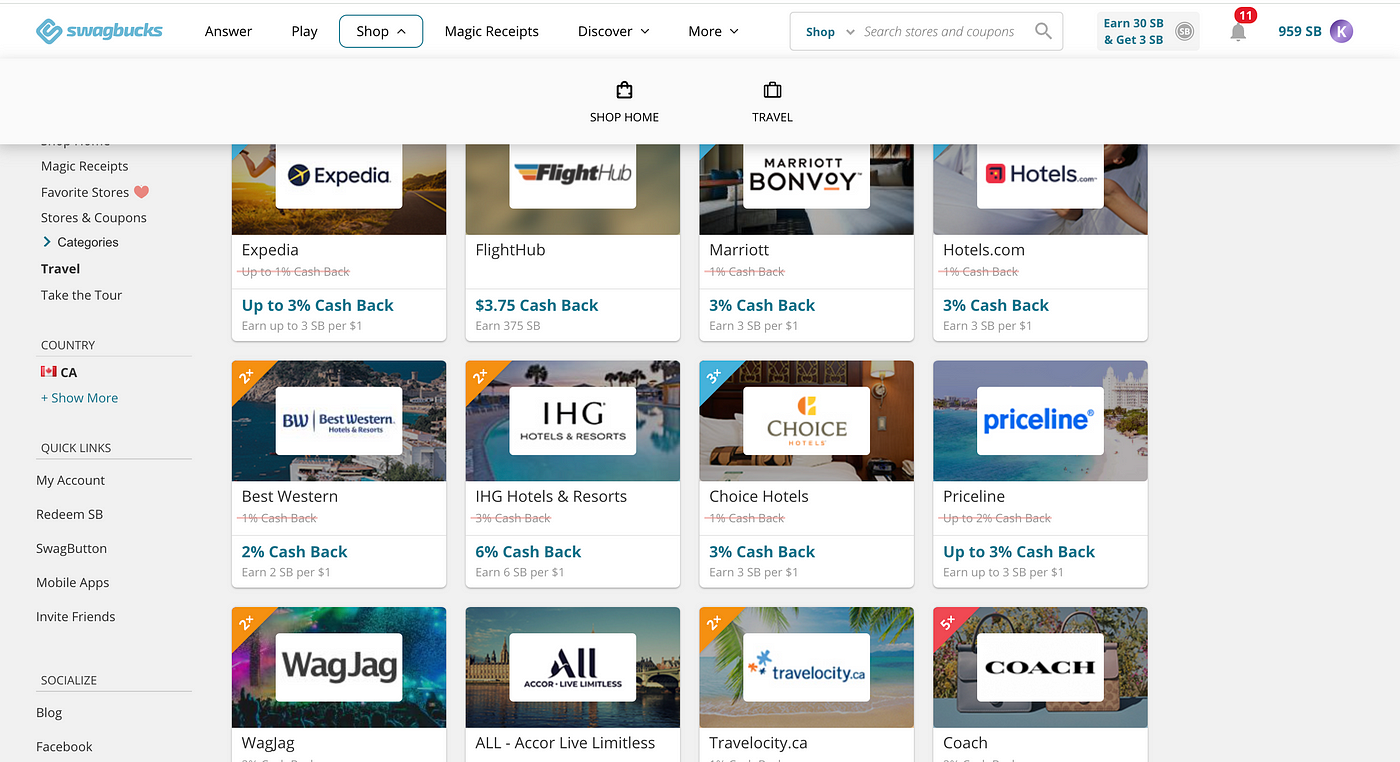The width and height of the screenshot is (1400, 762).
Task: Click the Coach store name
Action: [x=965, y=743]
